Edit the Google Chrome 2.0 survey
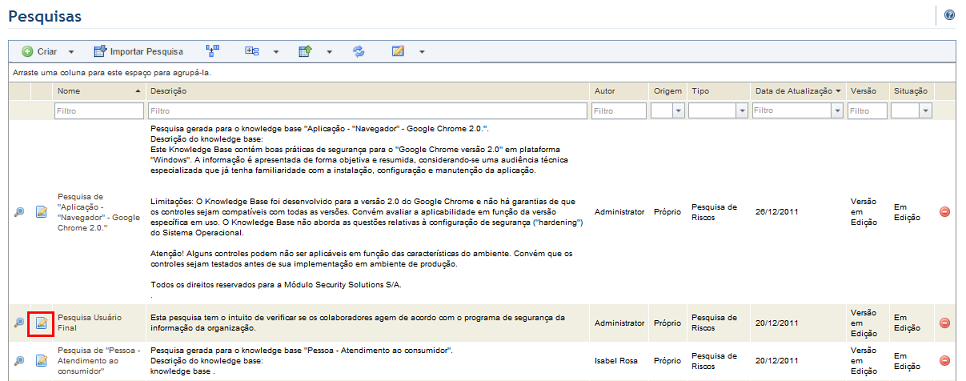This screenshot has height=381, width=966. [41, 211]
